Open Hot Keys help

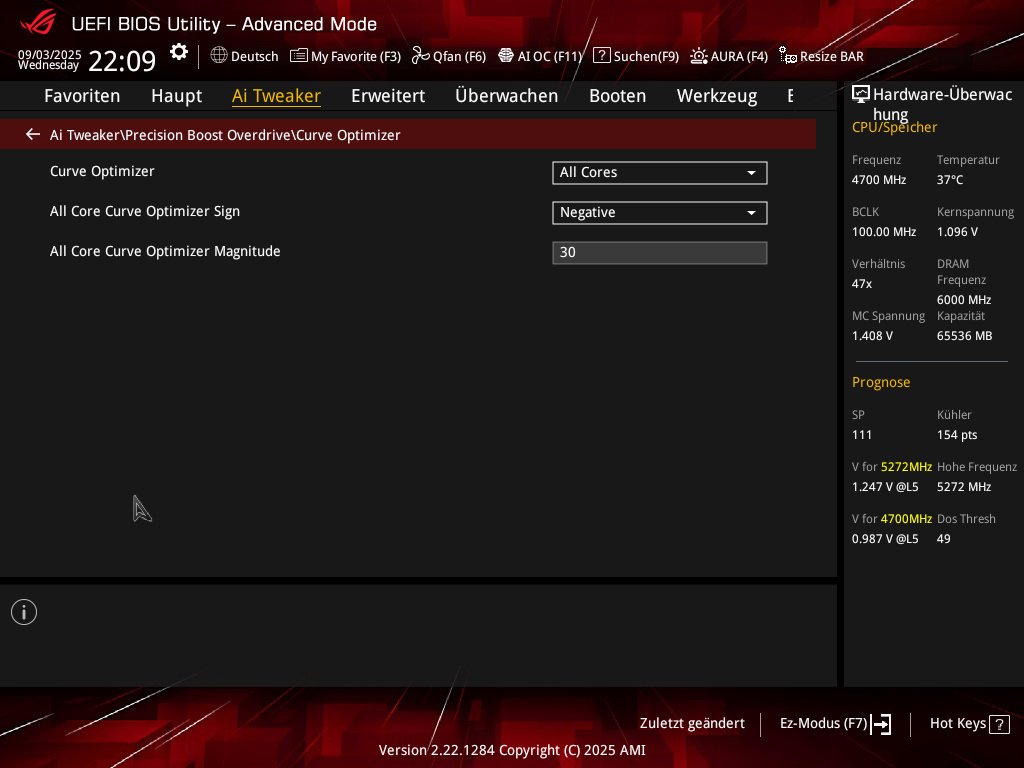(x=970, y=724)
